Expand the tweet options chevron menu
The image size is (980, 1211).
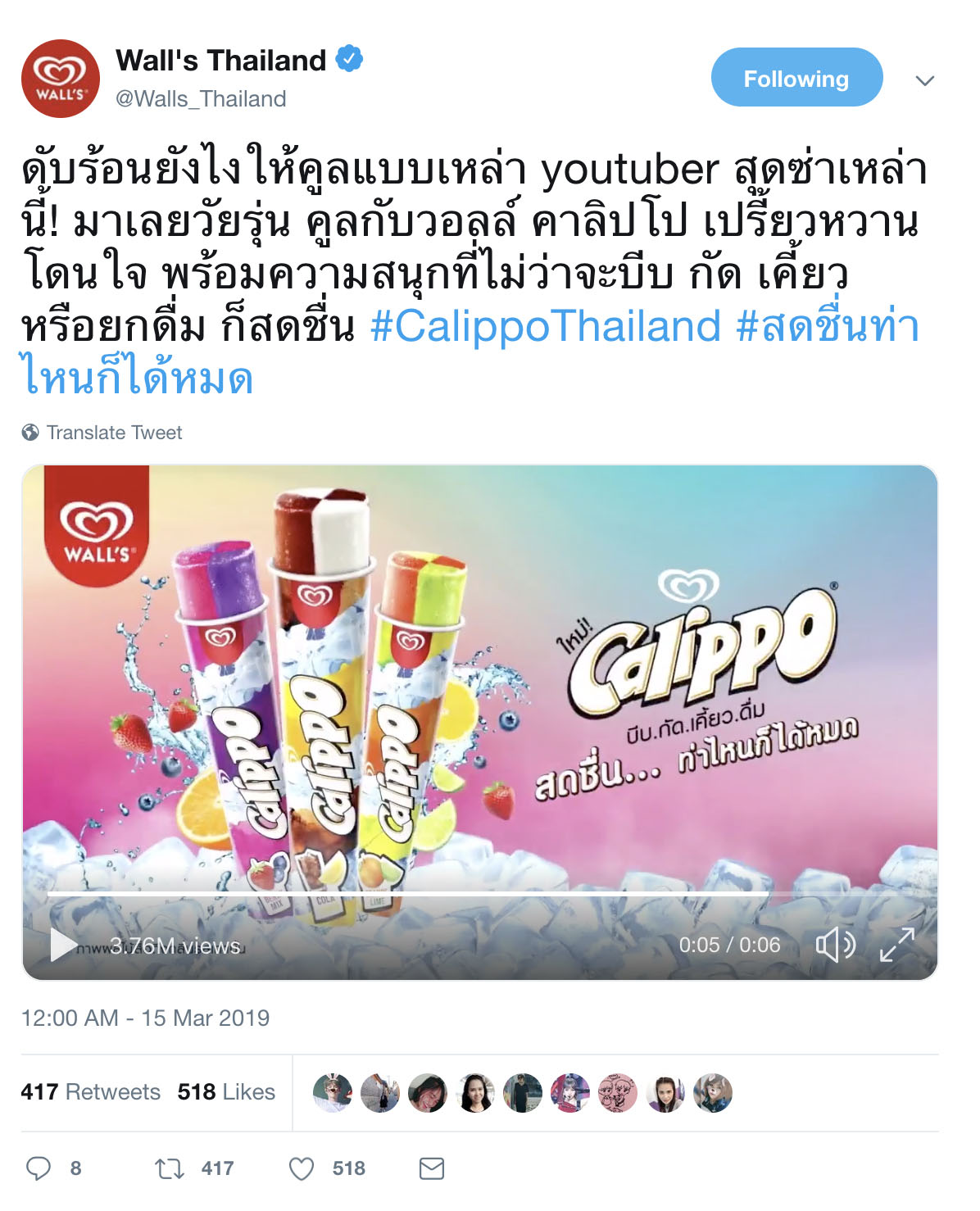pos(925,80)
